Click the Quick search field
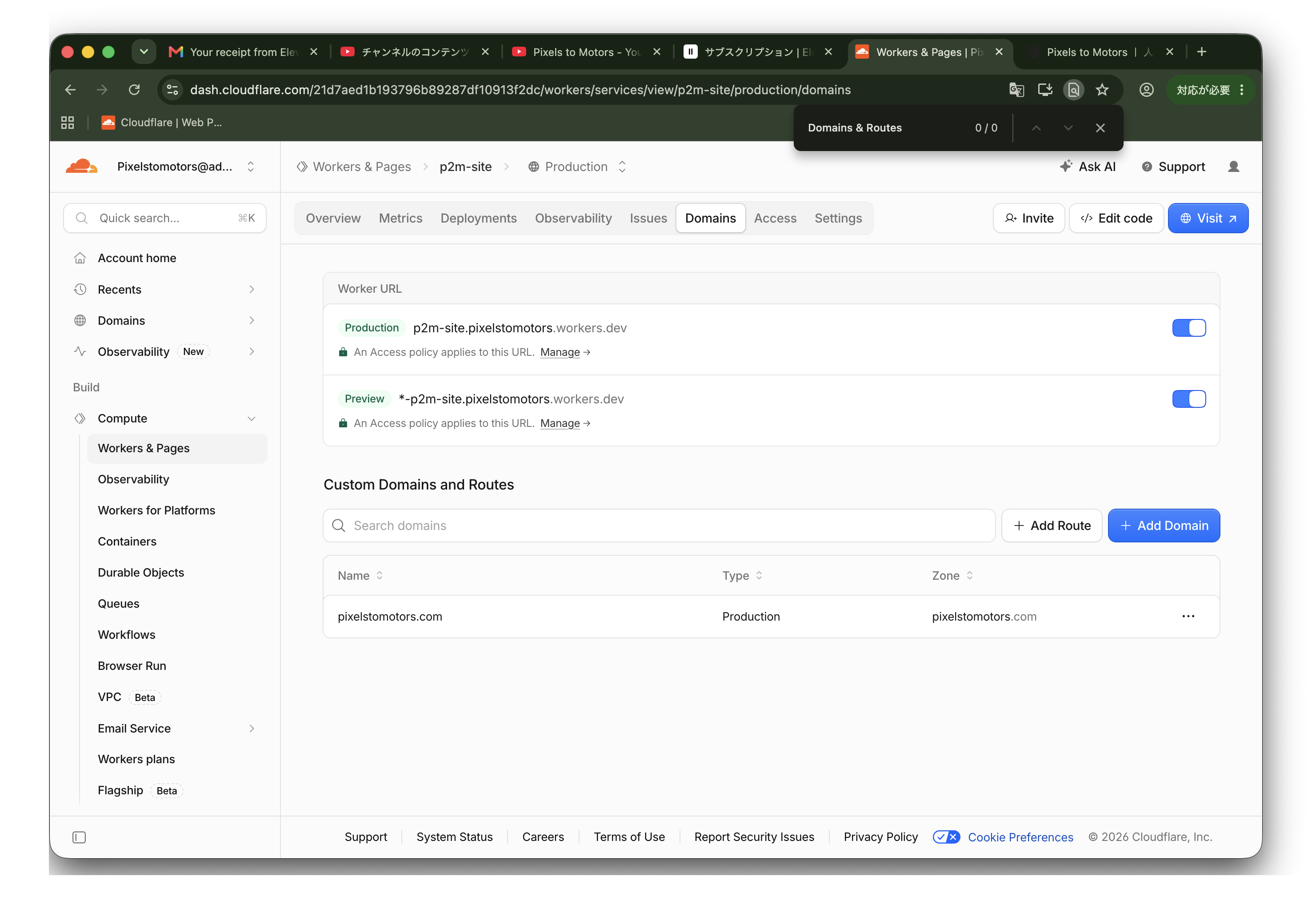 (x=164, y=218)
